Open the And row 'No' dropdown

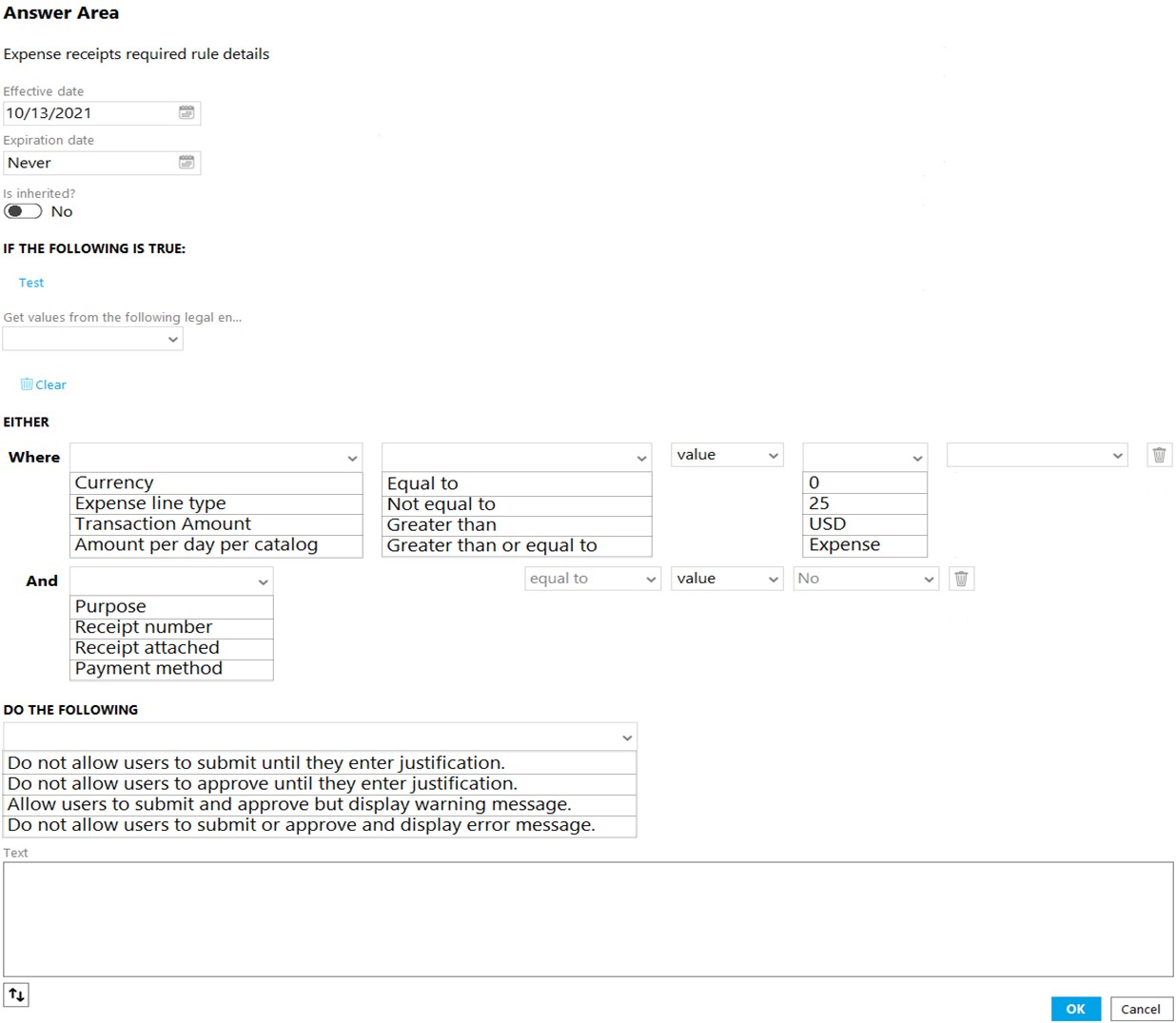866,579
